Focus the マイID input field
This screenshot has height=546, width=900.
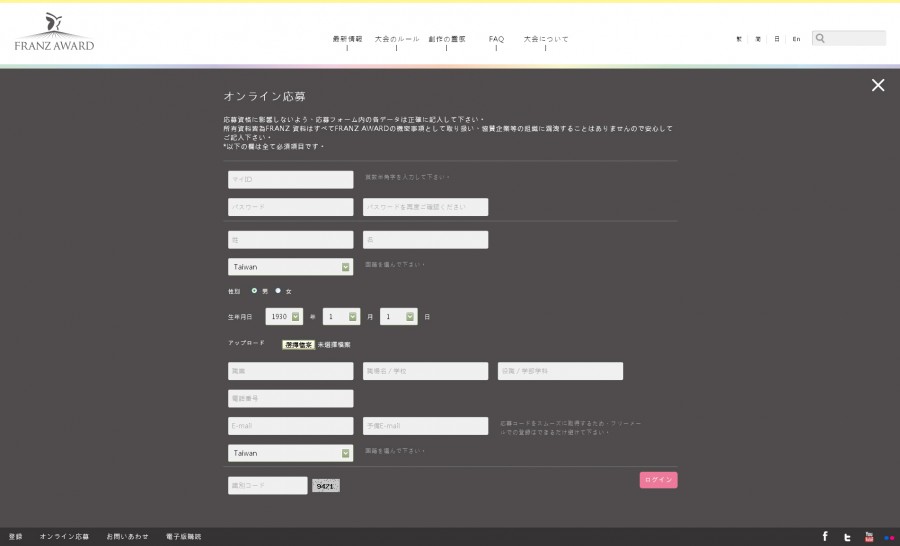tap(290, 179)
